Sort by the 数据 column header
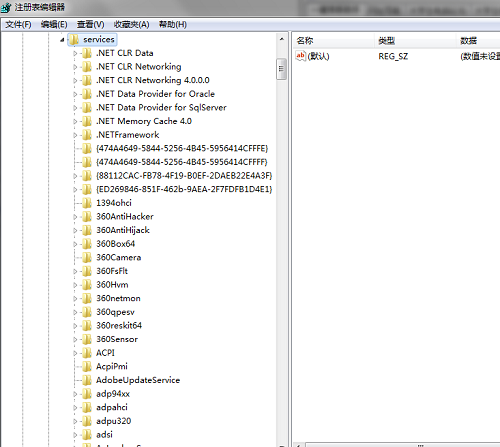 pos(478,41)
